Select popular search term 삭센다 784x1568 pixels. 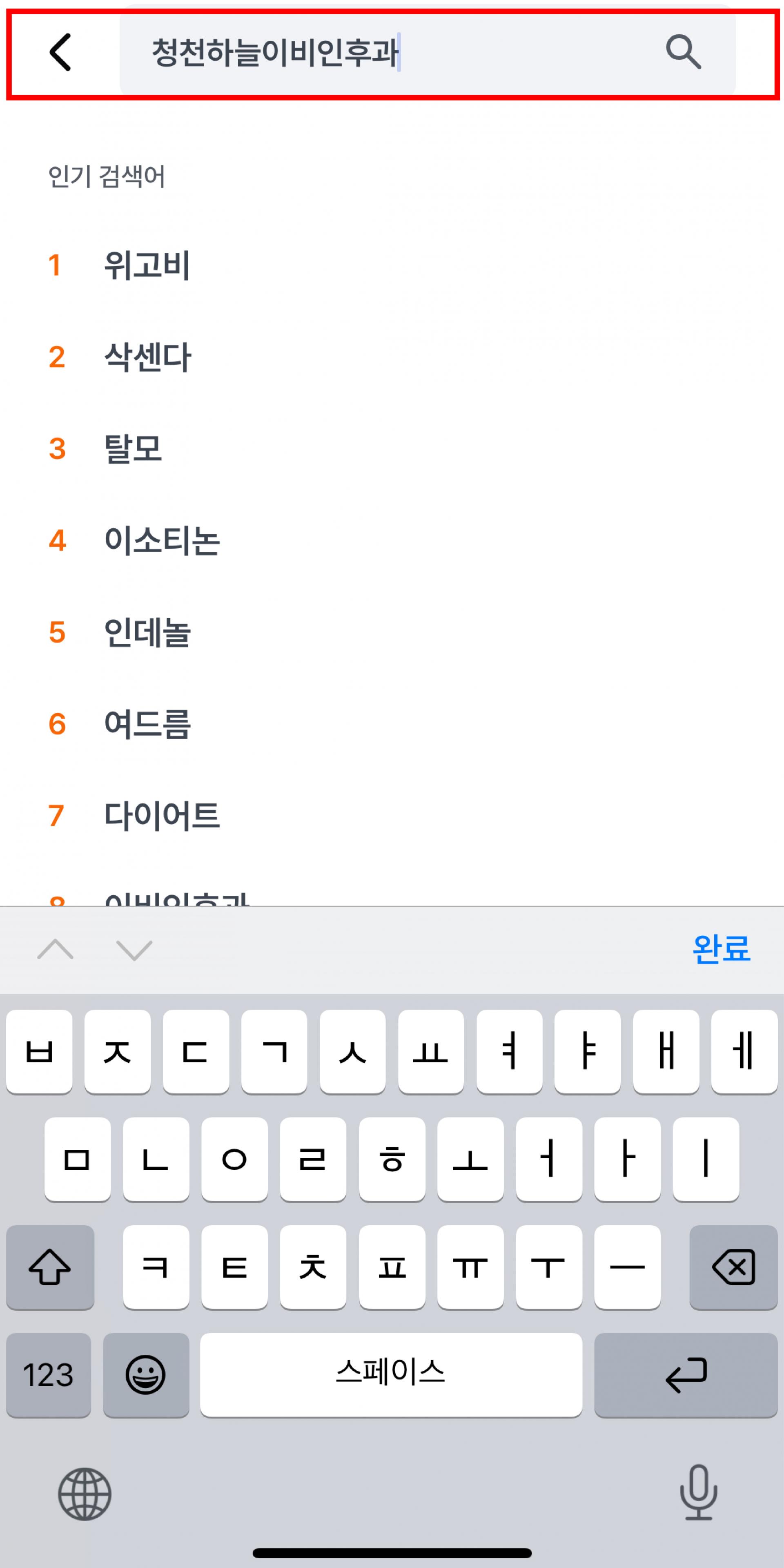tap(148, 357)
